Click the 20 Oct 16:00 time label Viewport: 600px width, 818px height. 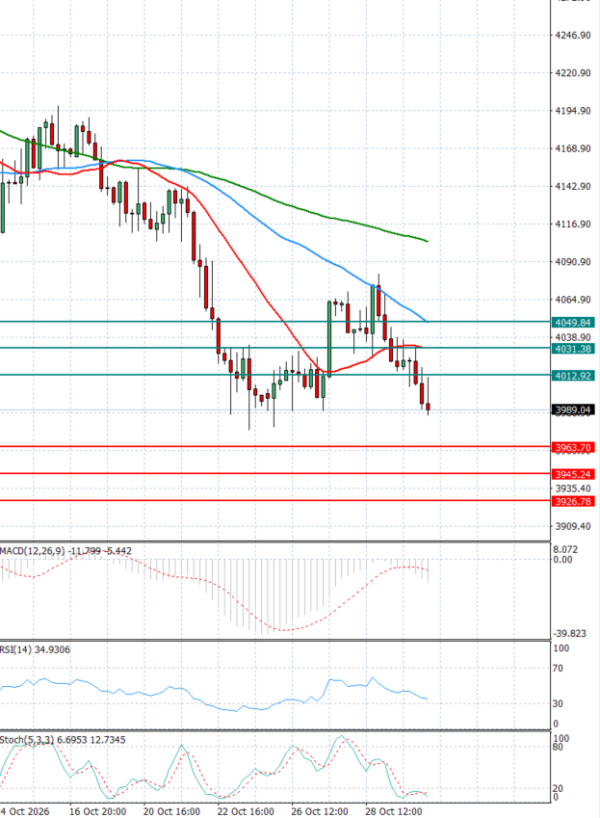tap(172, 812)
